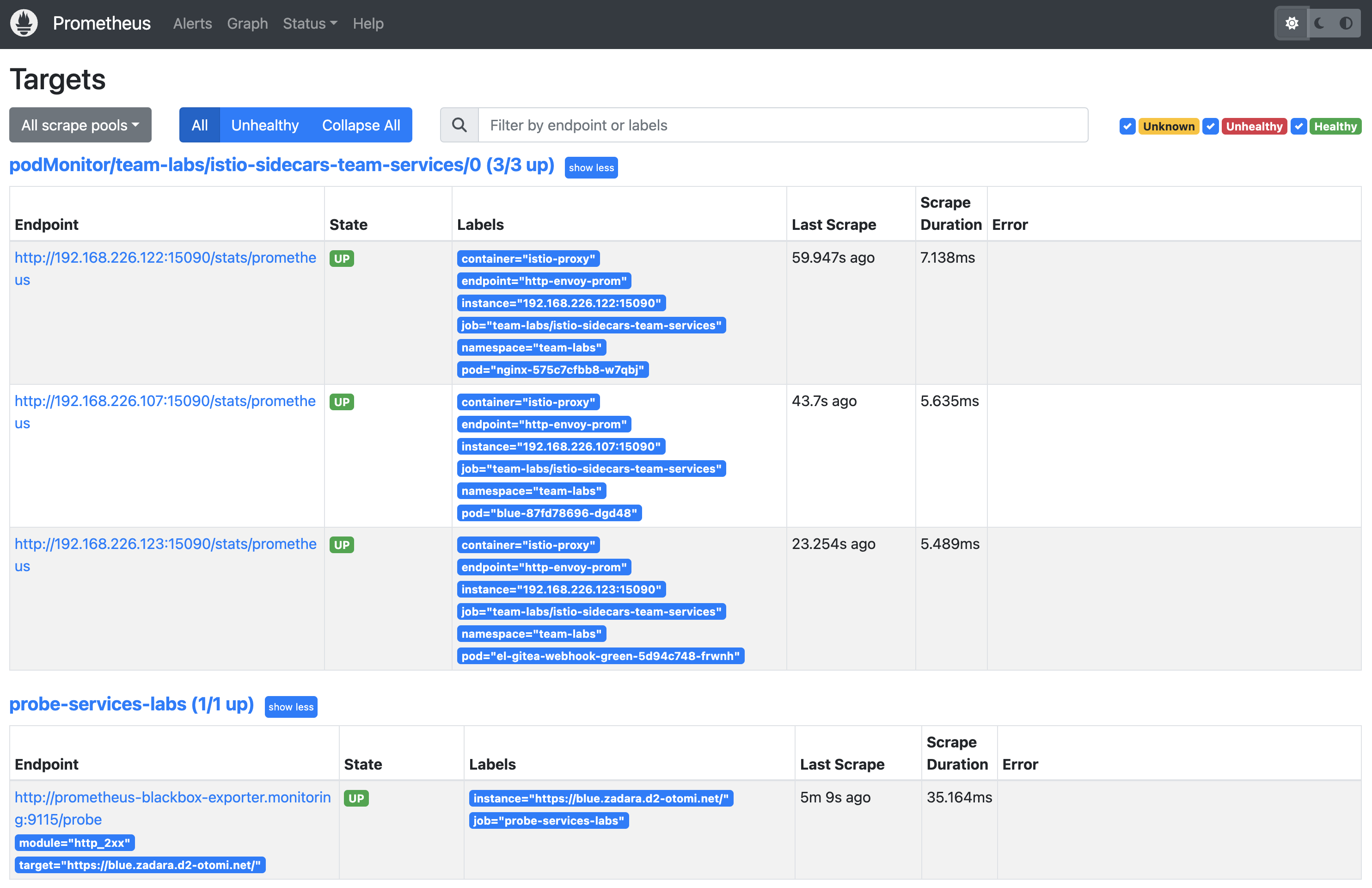The image size is (1372, 888).
Task: Select the All targets filter button
Action: [199, 124]
